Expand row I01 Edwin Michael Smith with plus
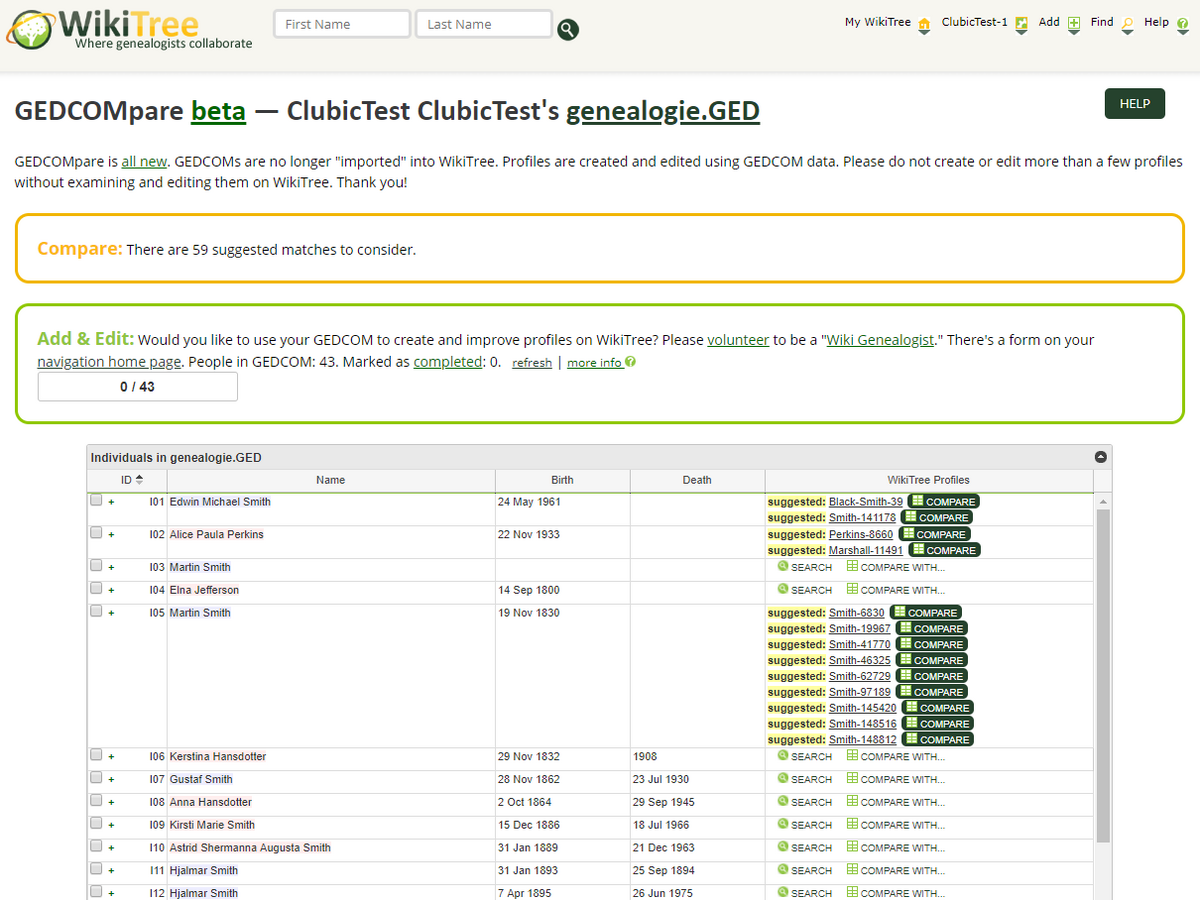Viewport: 1200px width, 900px height. 111,502
